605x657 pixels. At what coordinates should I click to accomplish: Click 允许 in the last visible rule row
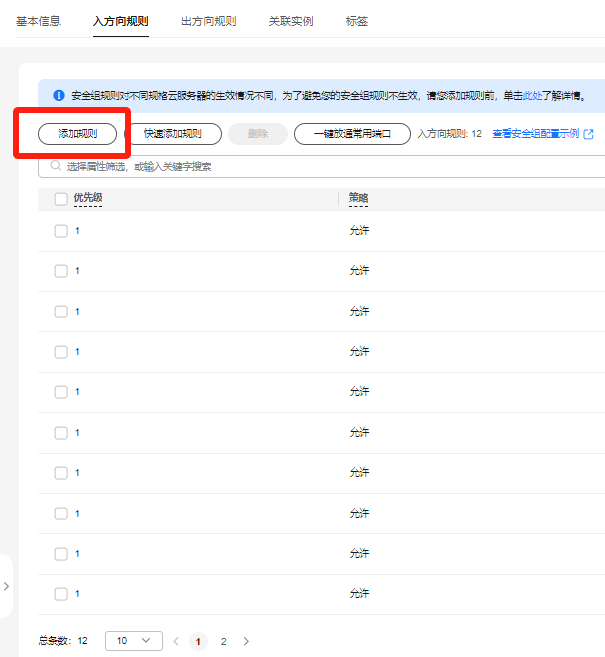pos(359,593)
